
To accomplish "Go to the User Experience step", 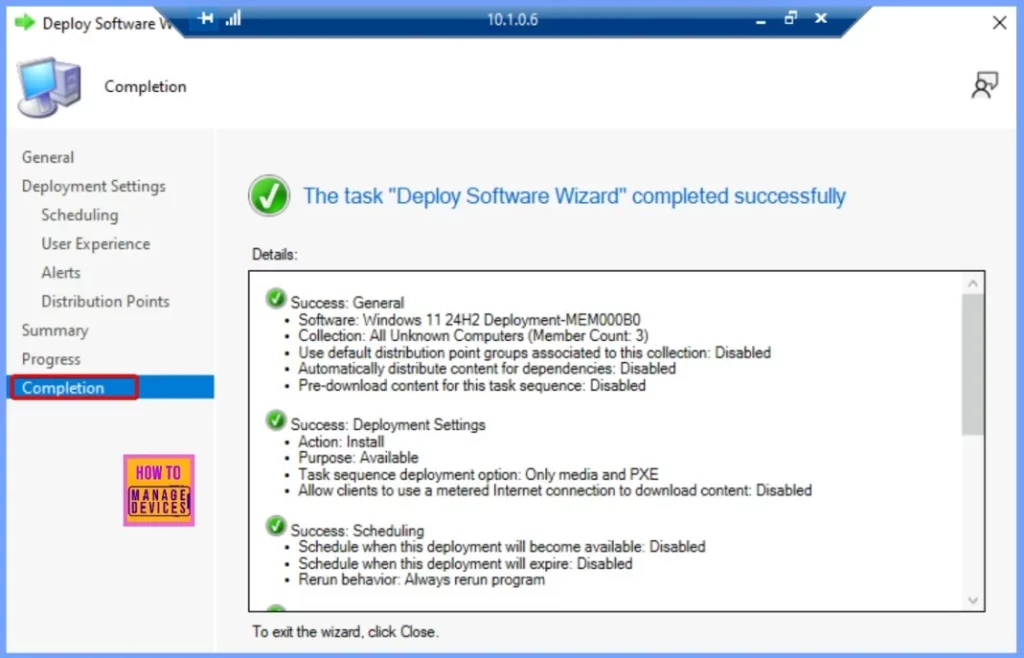I will pyautogui.click(x=95, y=243).
